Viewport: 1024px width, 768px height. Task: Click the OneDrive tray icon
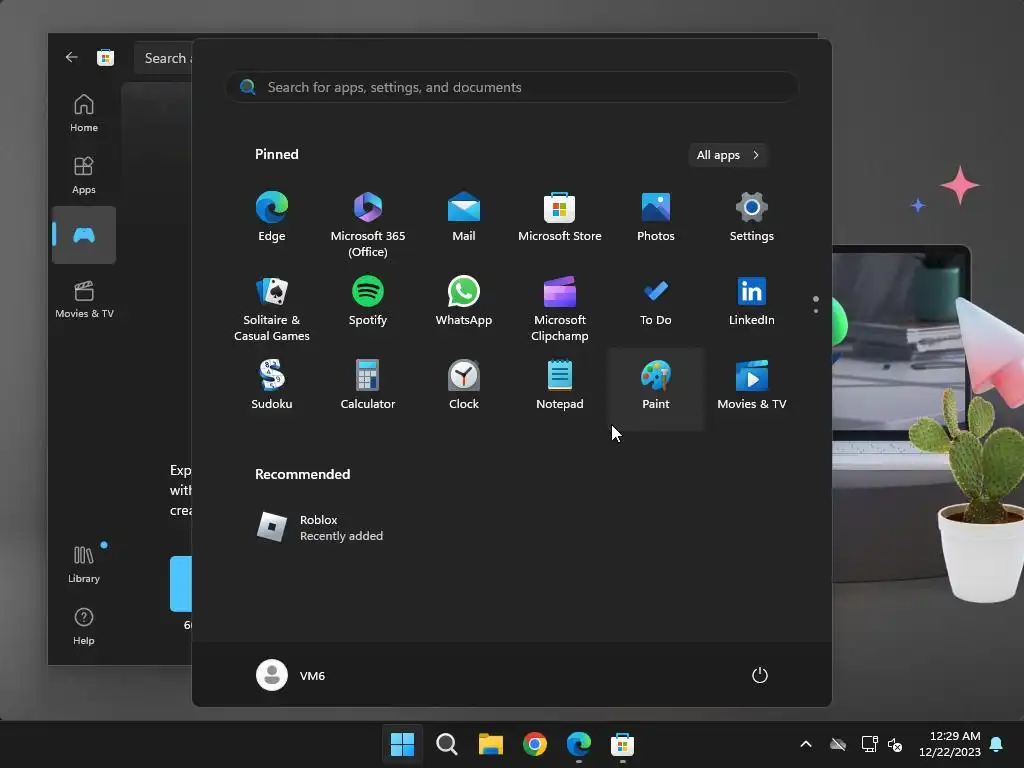[838, 744]
